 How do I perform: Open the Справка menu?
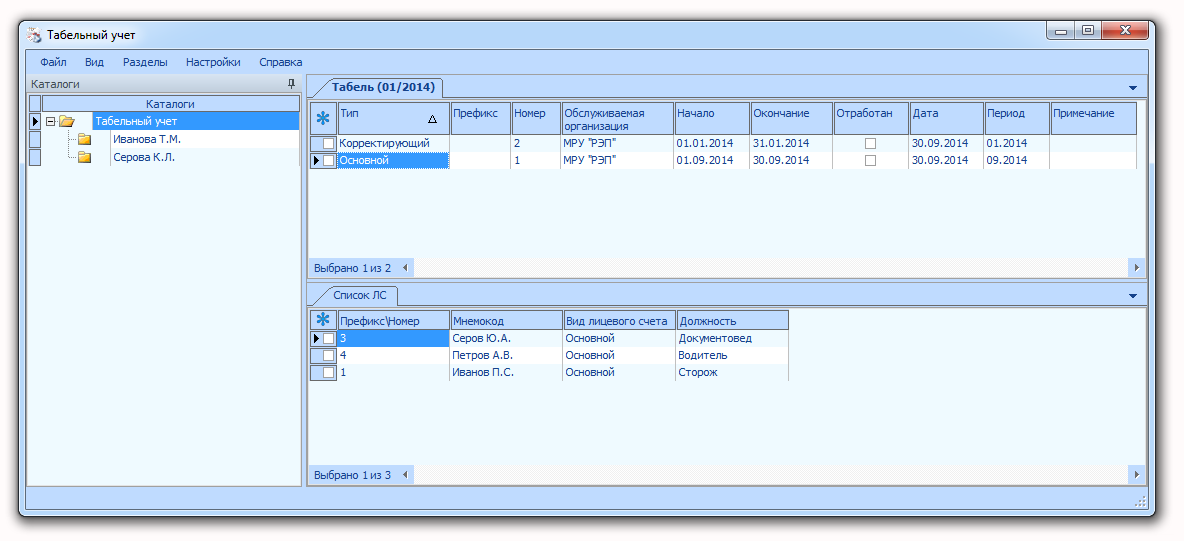tap(280, 63)
